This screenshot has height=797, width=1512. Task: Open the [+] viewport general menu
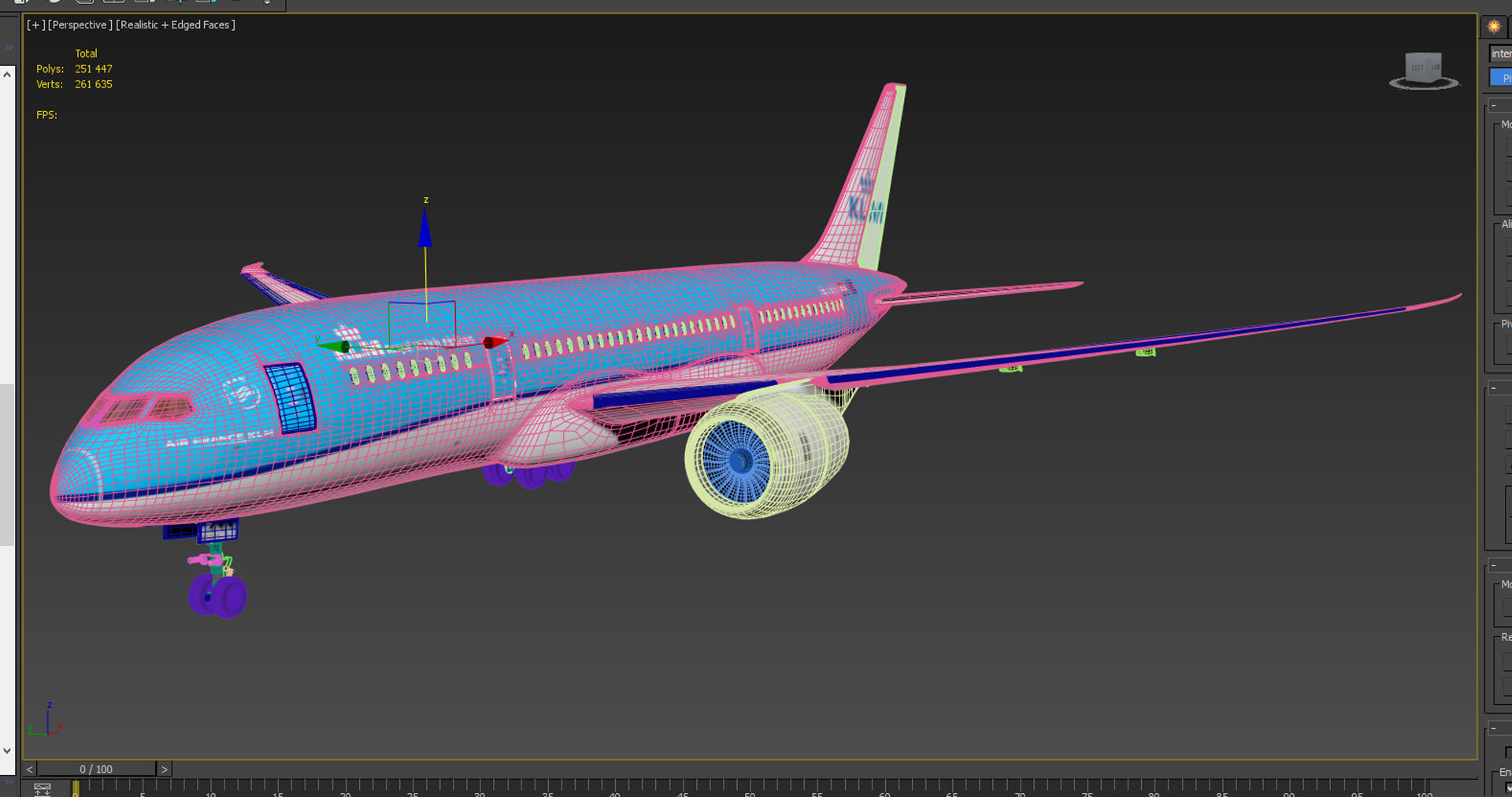(x=35, y=25)
